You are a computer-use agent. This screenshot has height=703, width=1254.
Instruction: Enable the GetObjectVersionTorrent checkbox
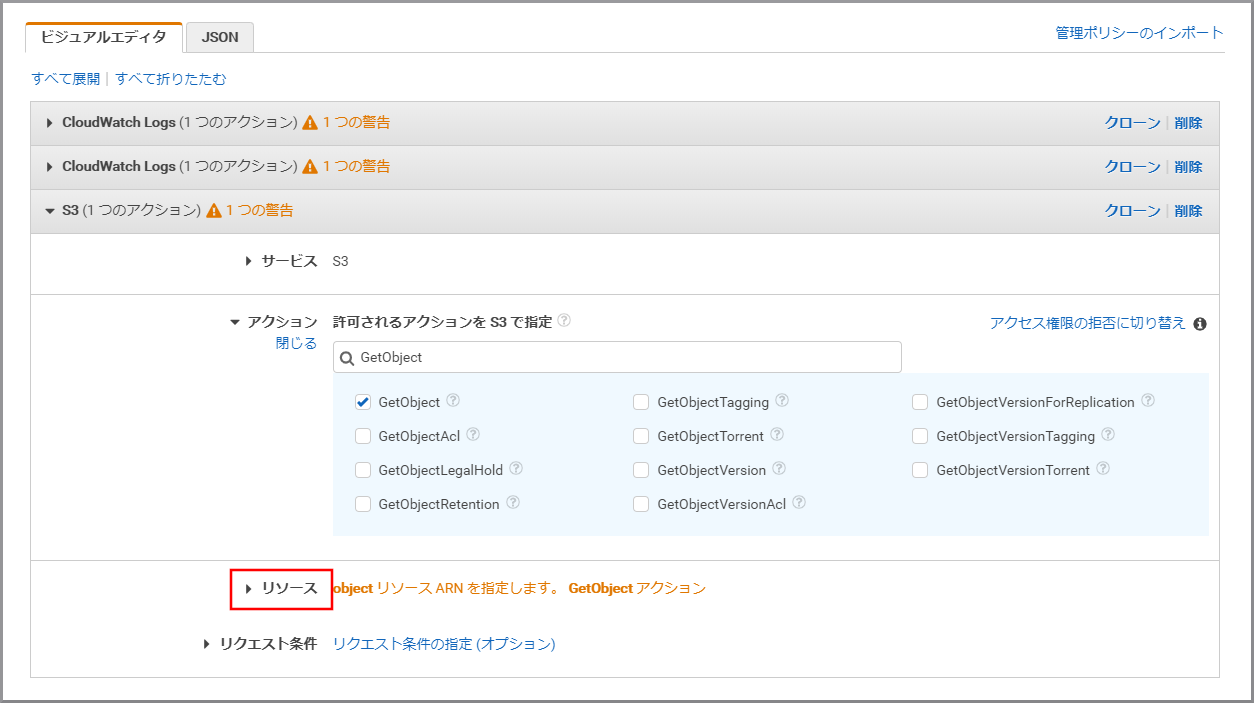(920, 470)
